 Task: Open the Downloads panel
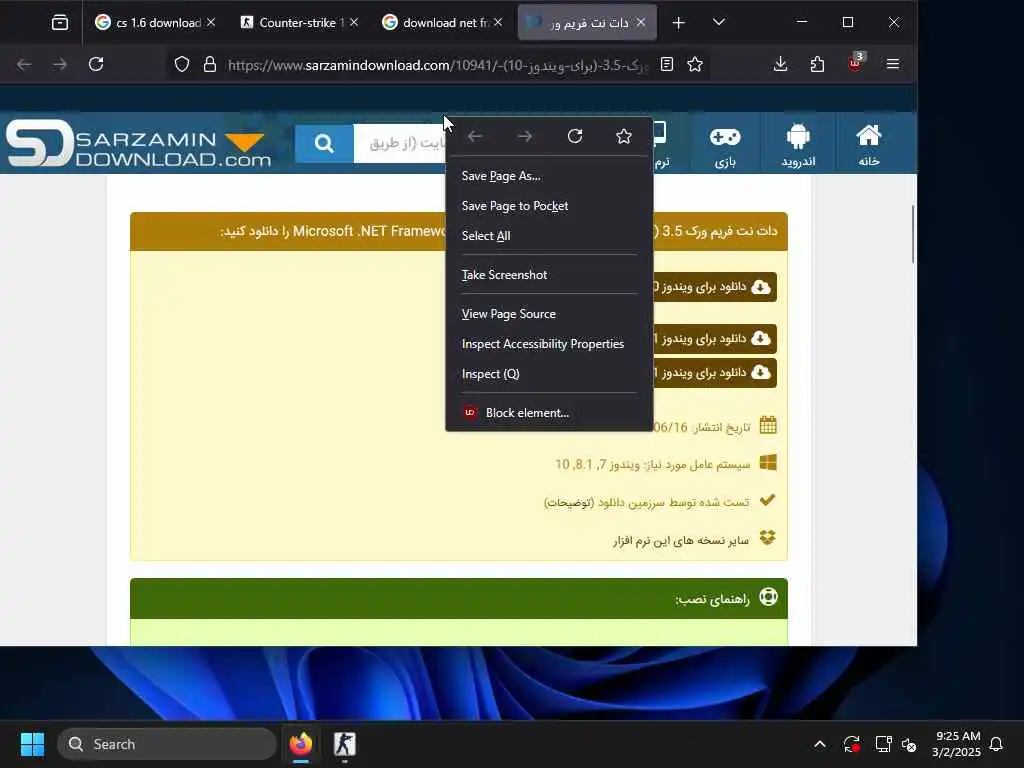tap(780, 64)
